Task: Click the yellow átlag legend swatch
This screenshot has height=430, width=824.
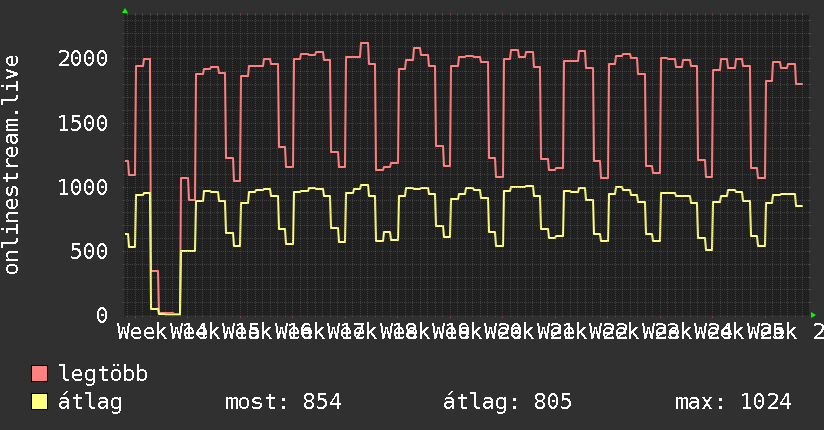Action: 39,402
